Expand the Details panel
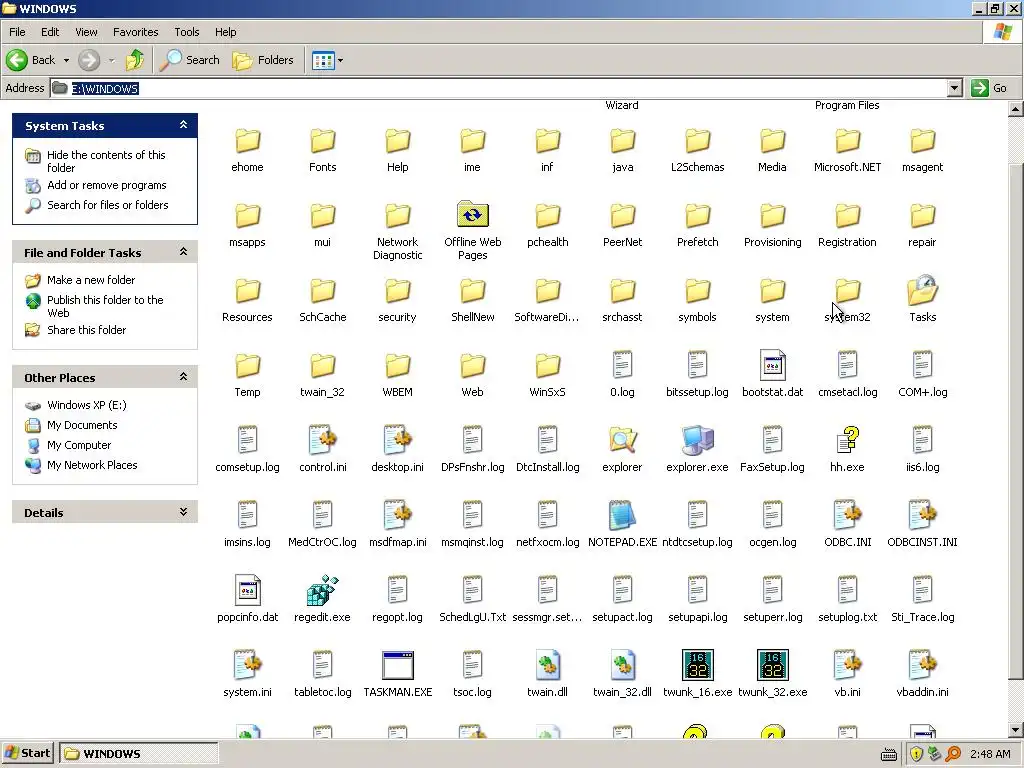This screenshot has width=1024, height=768. point(184,512)
